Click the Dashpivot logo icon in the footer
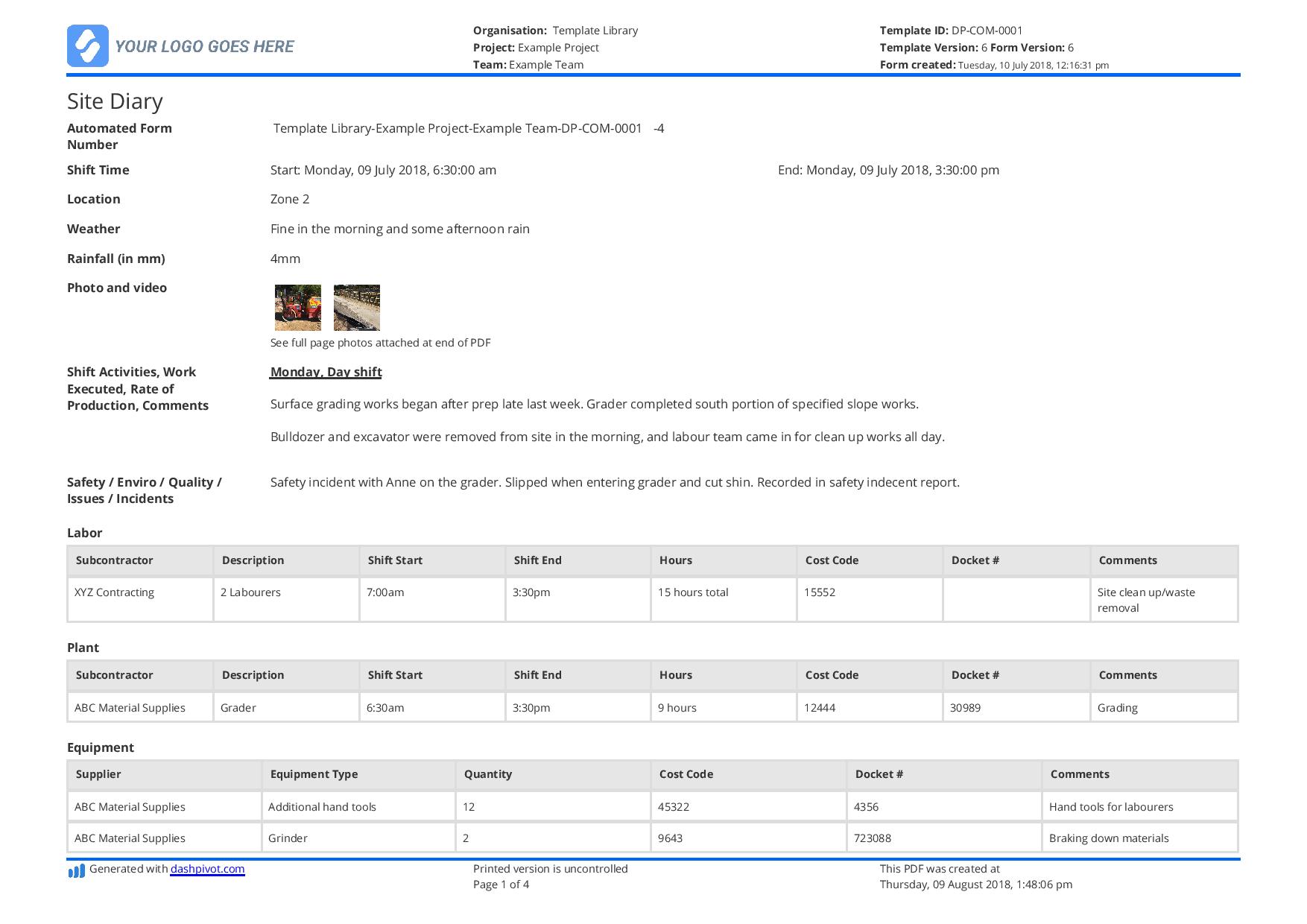 [76, 870]
